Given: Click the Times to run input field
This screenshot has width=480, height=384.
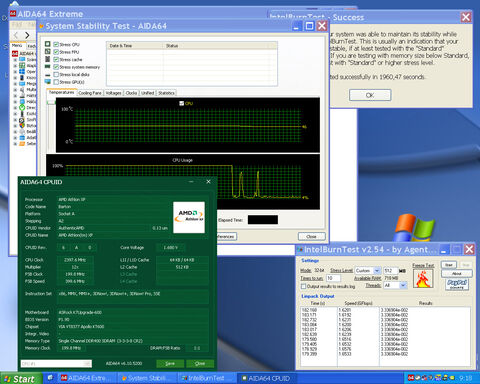Looking at the screenshot, I should (333, 278).
